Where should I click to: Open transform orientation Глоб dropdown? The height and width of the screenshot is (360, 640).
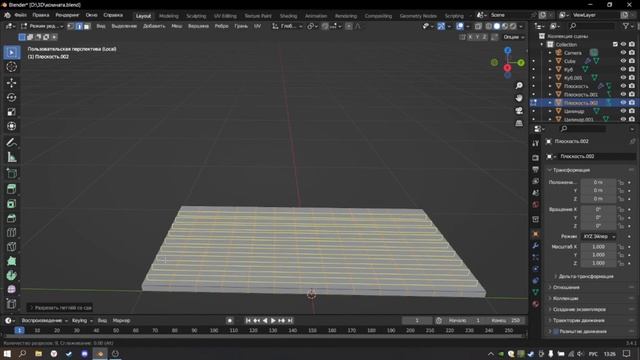pos(287,26)
